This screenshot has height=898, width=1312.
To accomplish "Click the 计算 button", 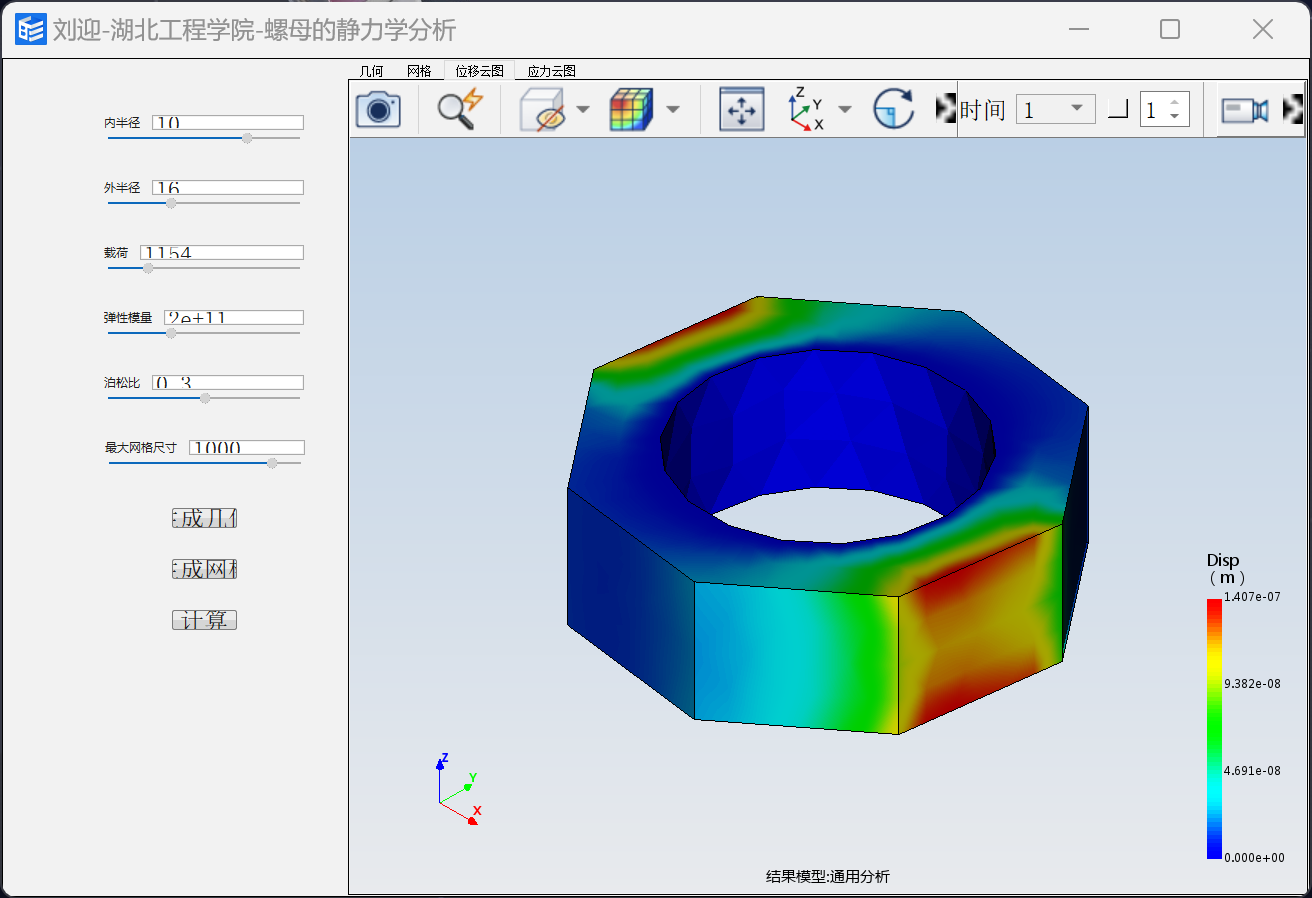I will [x=204, y=620].
